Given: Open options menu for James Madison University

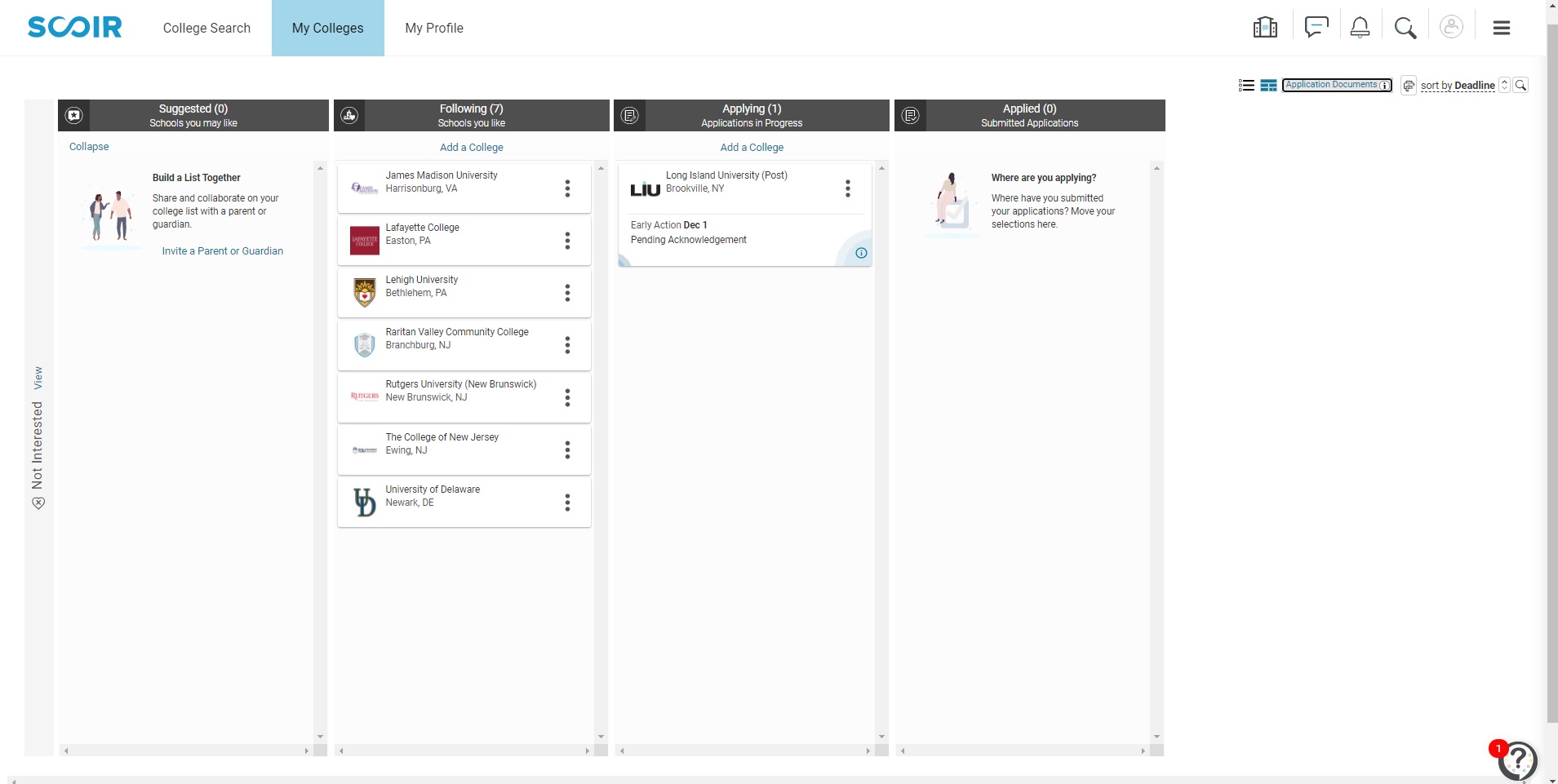Looking at the screenshot, I should pos(567,188).
